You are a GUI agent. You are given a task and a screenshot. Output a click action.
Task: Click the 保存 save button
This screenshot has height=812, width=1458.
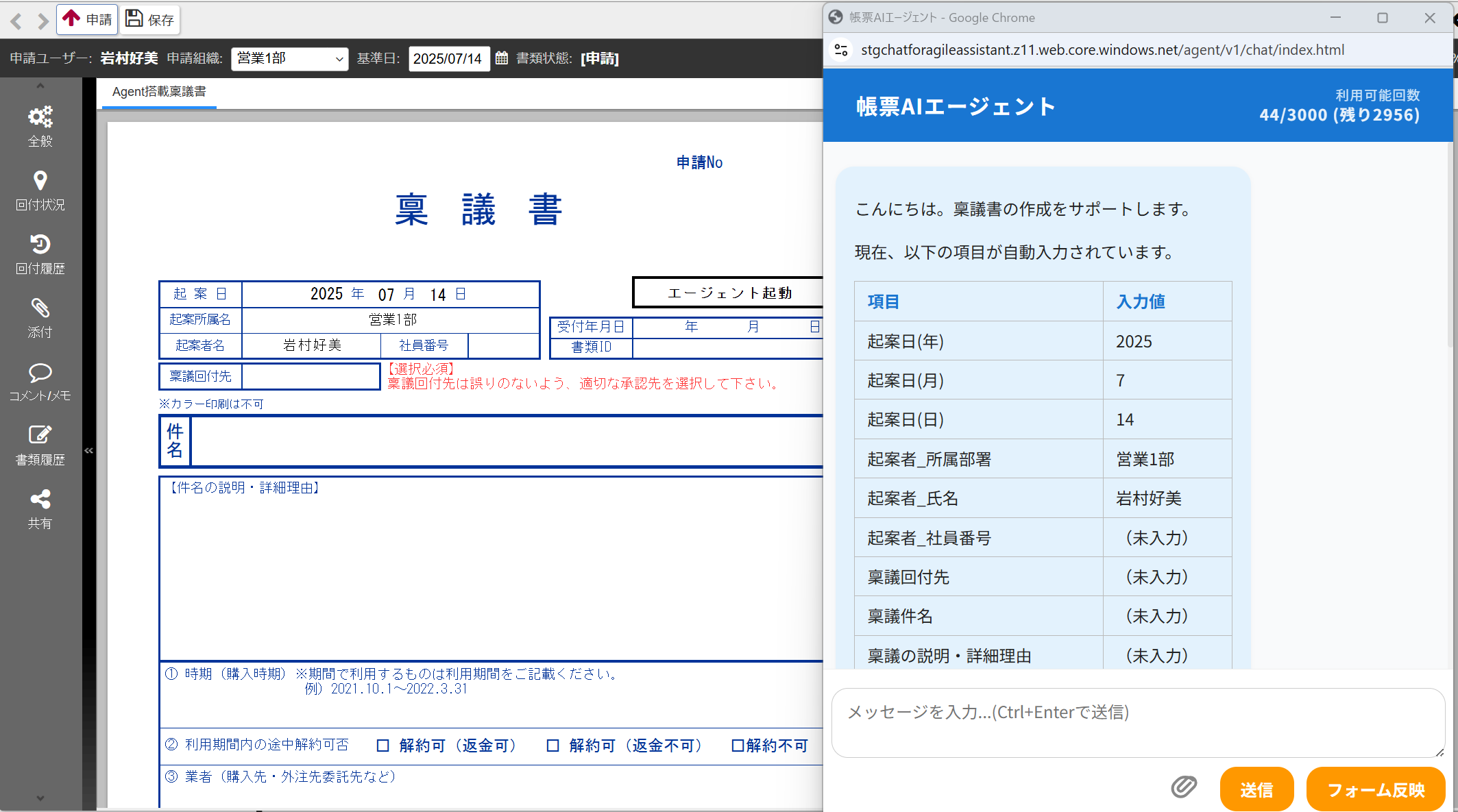[x=150, y=19]
